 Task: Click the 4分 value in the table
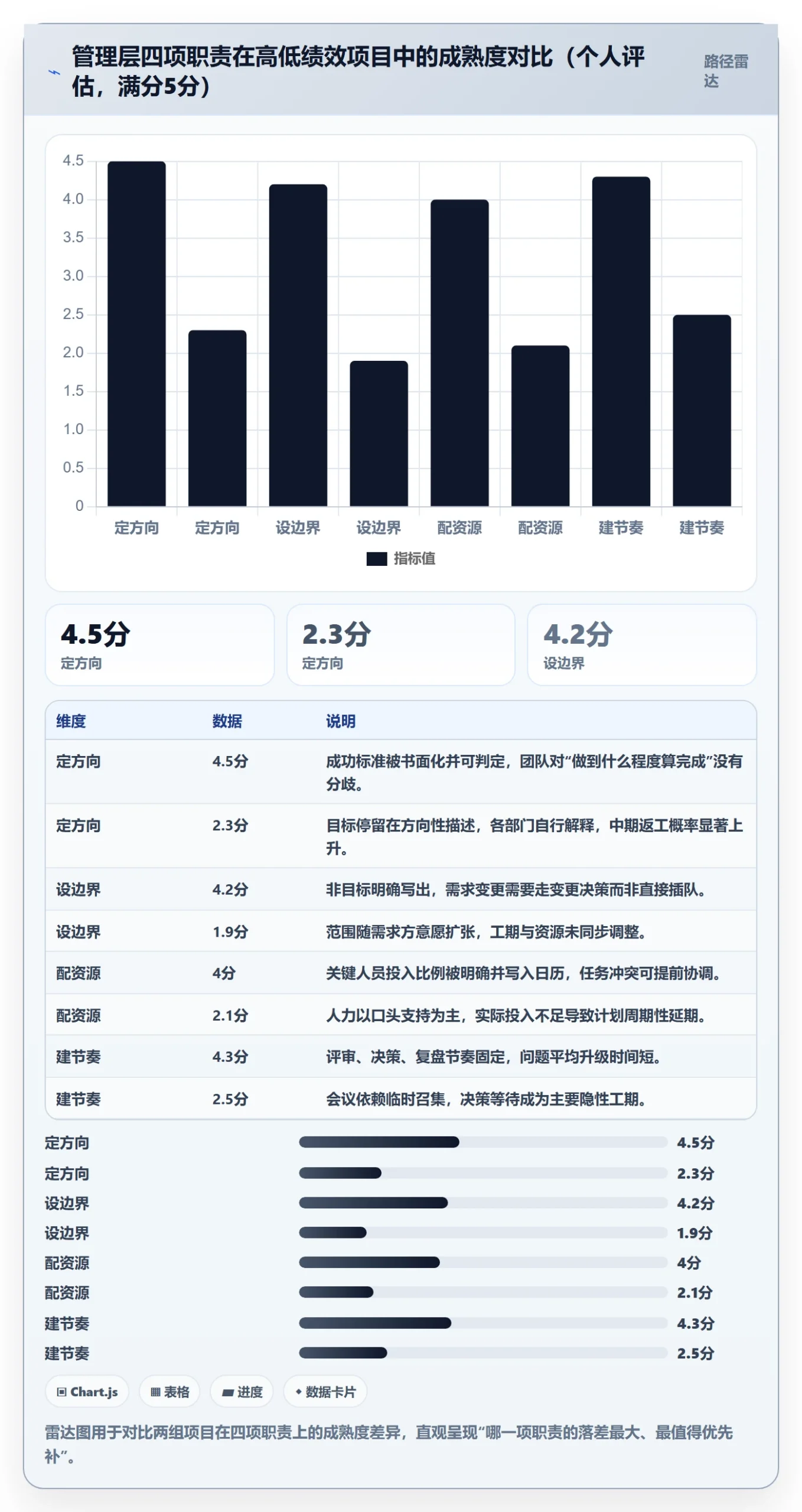point(224,973)
